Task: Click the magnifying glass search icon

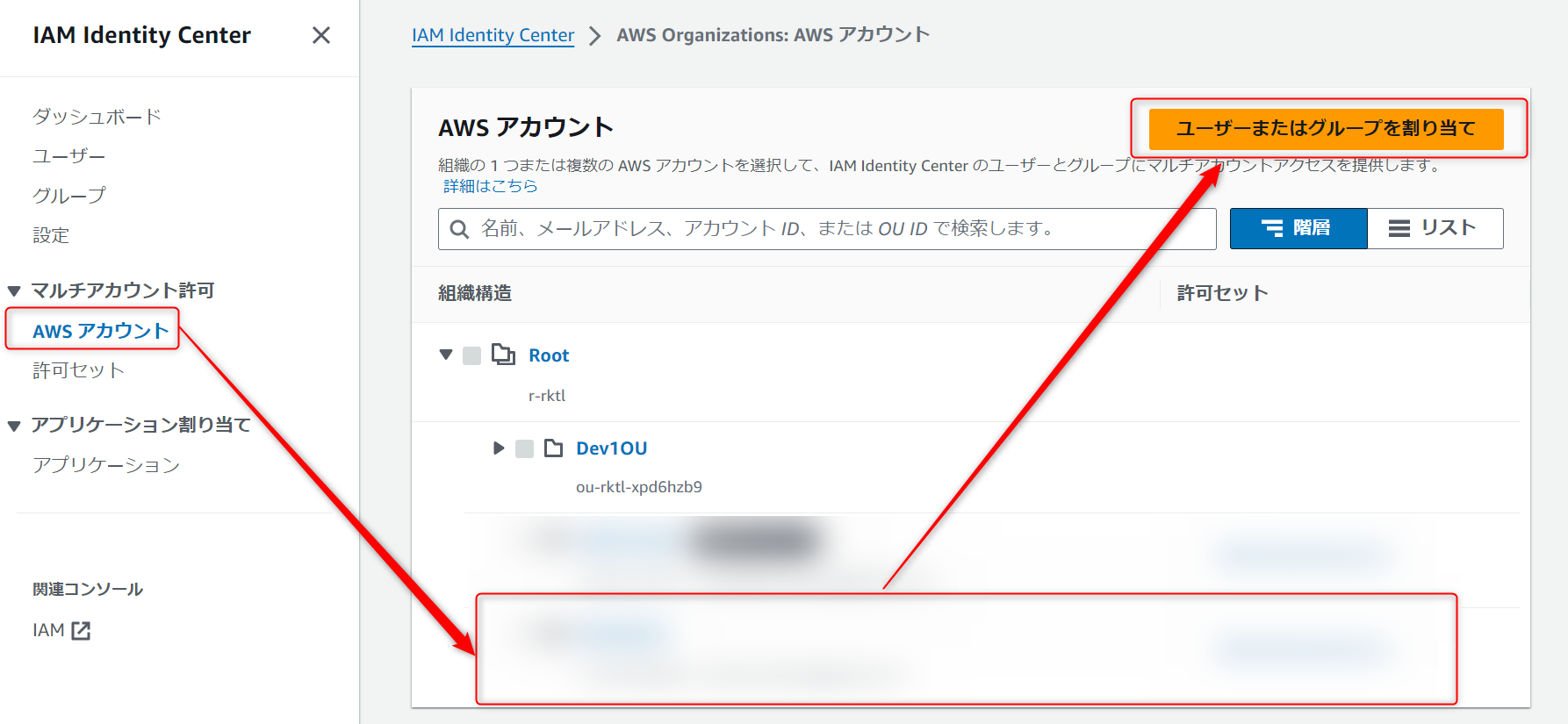Action: (x=458, y=229)
